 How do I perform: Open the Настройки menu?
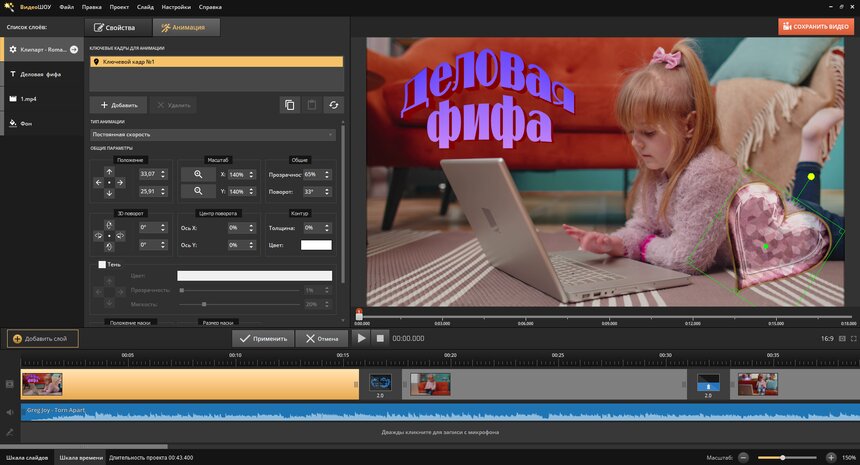click(176, 7)
